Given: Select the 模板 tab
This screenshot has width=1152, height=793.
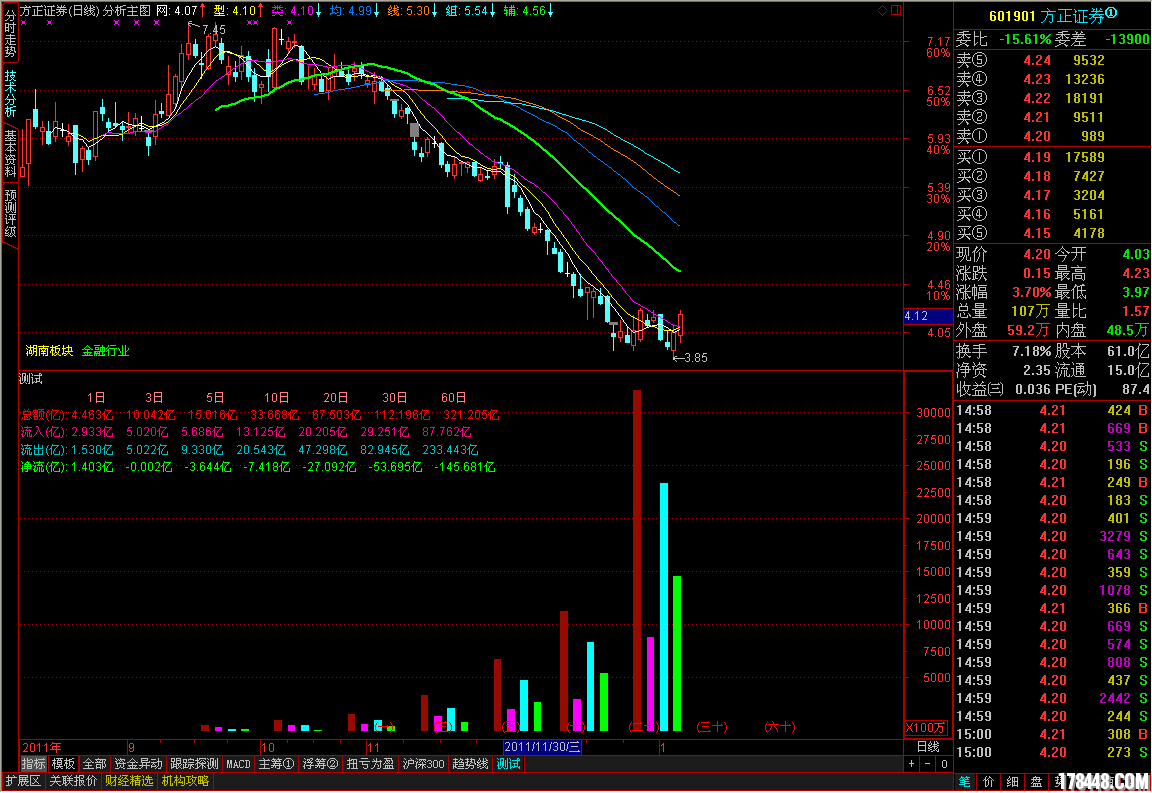Looking at the screenshot, I should (63, 764).
